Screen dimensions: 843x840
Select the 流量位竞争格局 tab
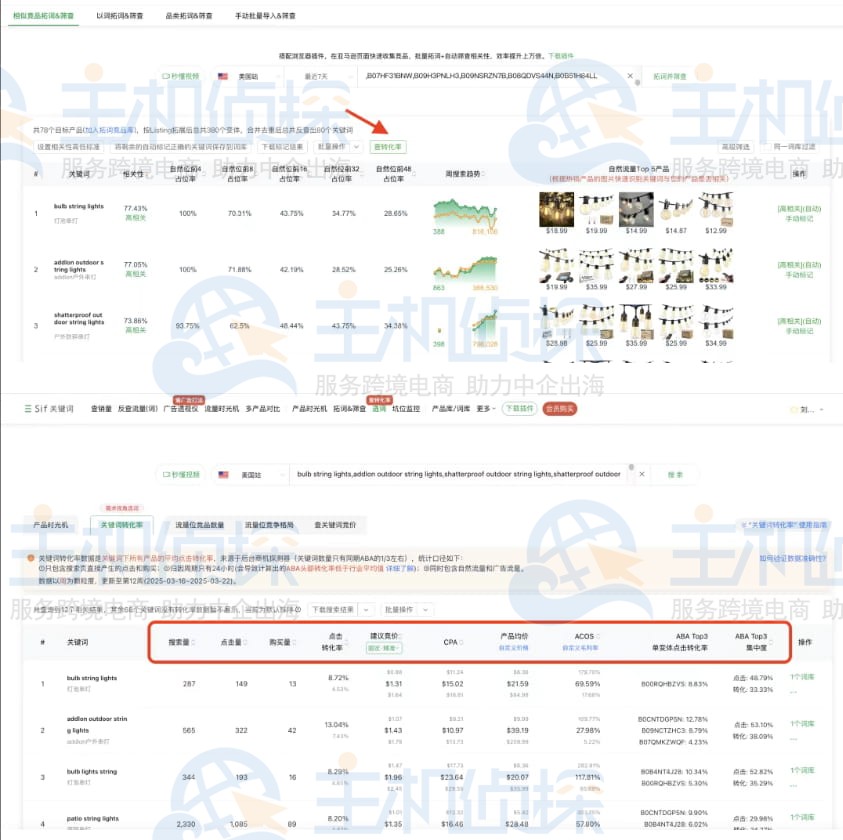tap(269, 525)
